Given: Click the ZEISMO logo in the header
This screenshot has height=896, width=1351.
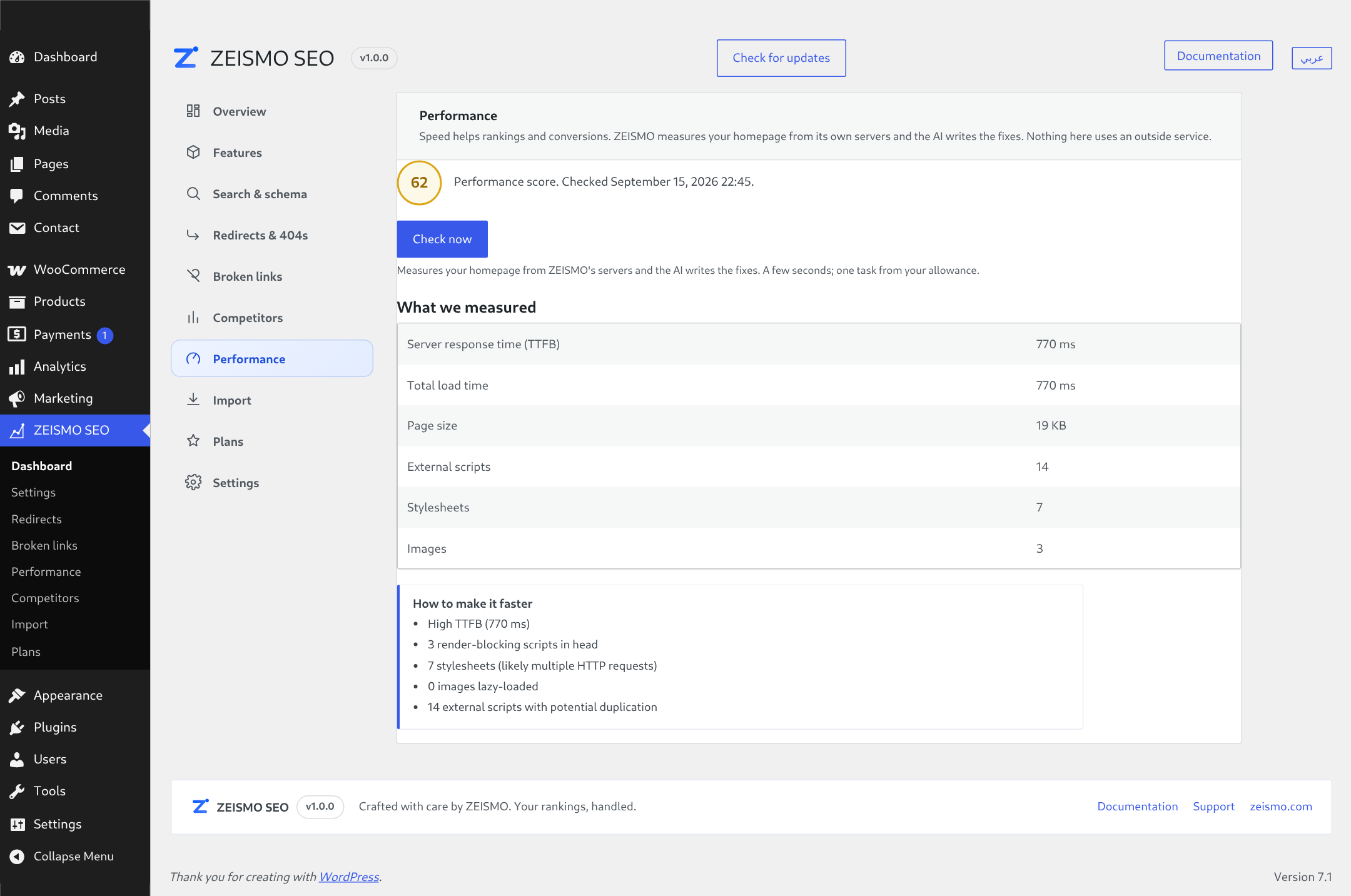Looking at the screenshot, I should (186, 58).
